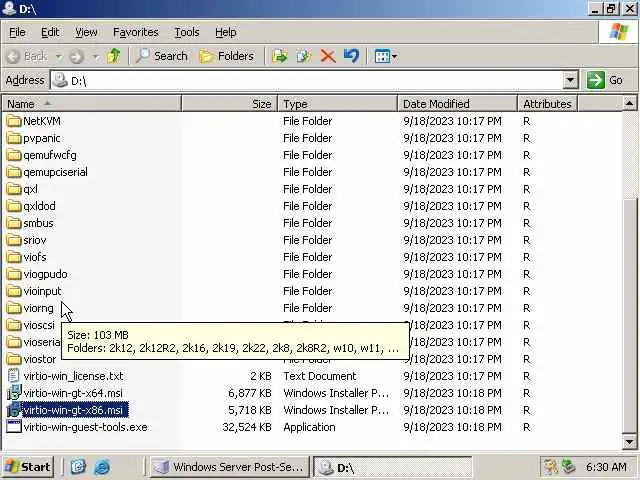
Task: Click the Undo toolbar icon
Action: pos(351,56)
